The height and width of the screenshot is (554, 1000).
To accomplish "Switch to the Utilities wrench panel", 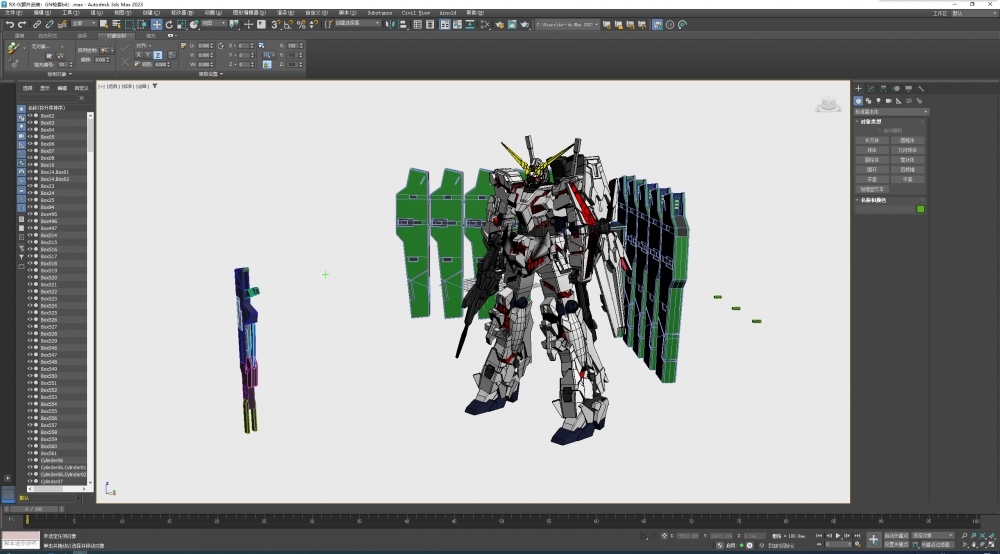I will [x=921, y=89].
